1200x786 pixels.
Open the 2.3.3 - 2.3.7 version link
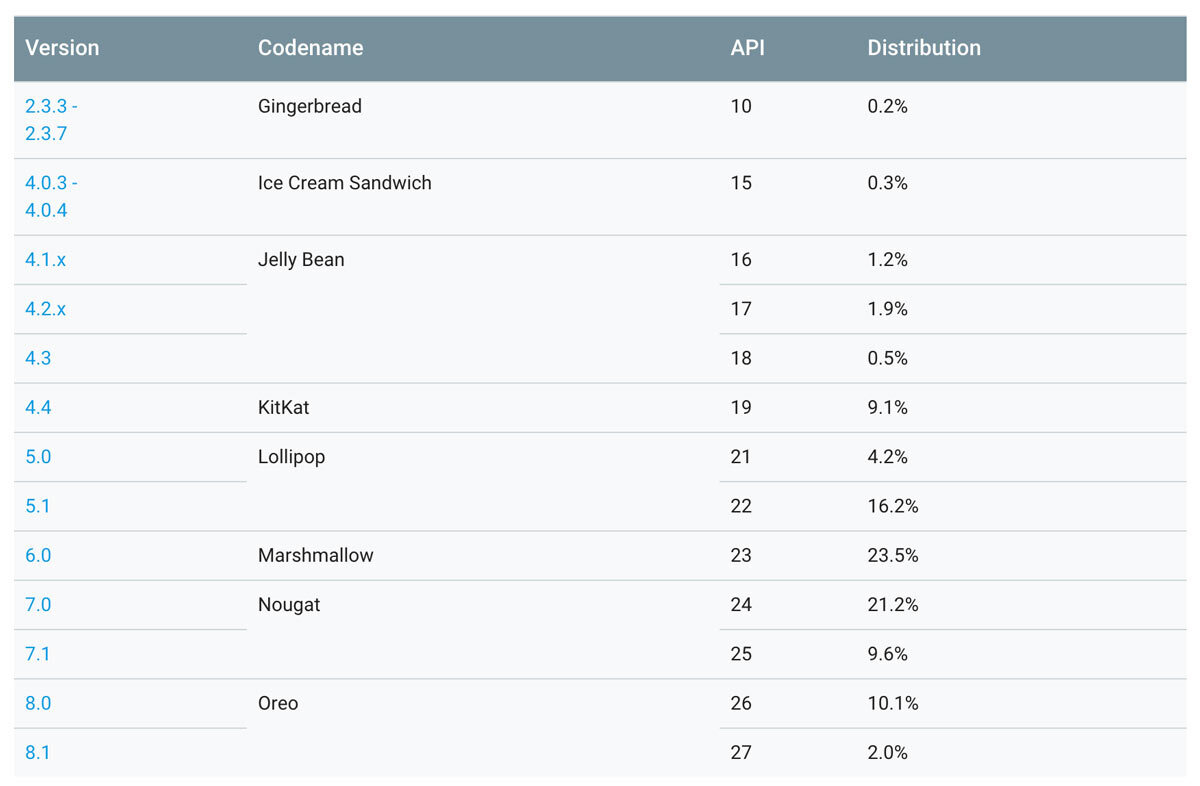pyautogui.click(x=50, y=119)
